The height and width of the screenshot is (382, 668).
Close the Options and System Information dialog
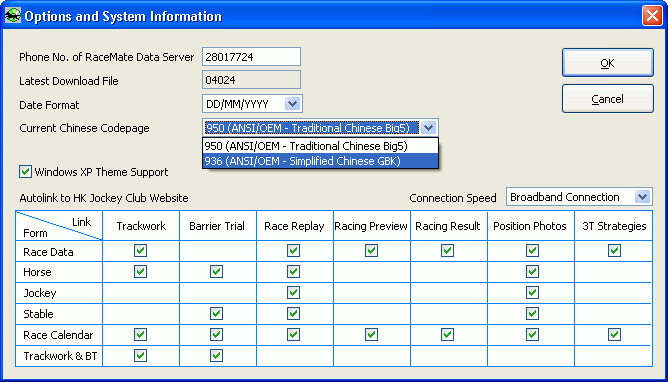[652, 16]
